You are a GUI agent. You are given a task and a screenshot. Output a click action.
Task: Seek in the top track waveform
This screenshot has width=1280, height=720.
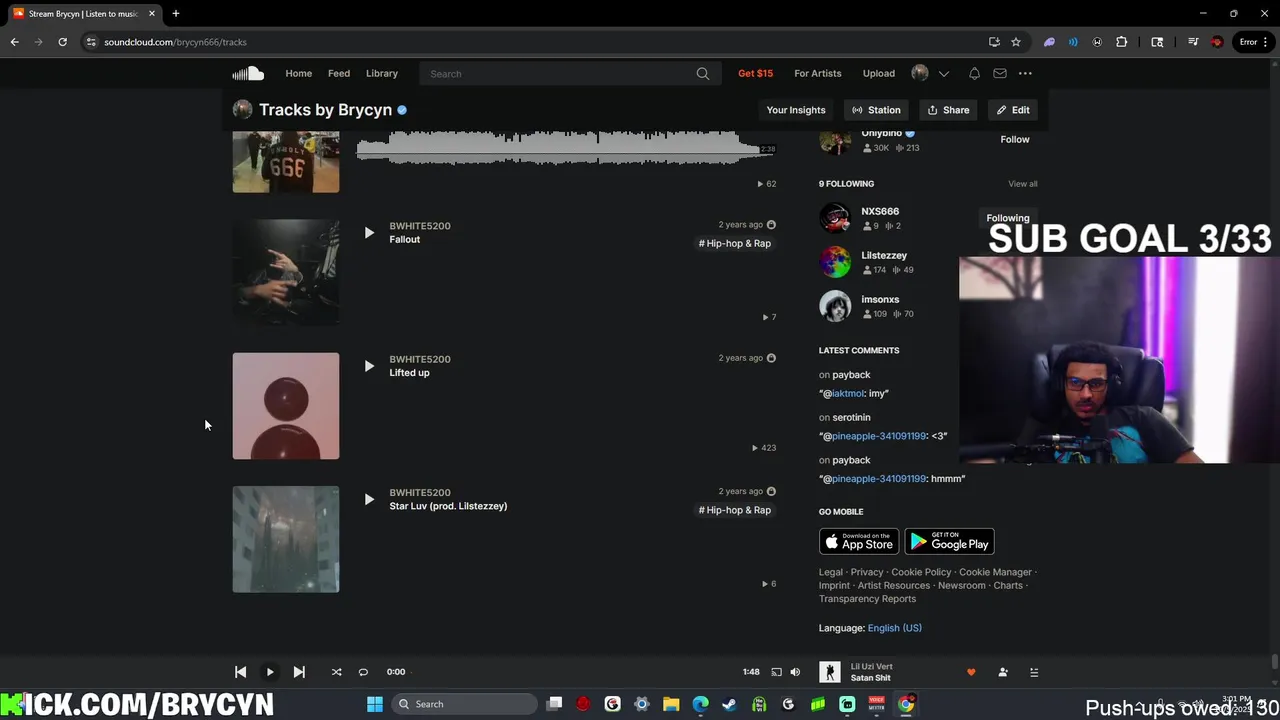tap(566, 148)
